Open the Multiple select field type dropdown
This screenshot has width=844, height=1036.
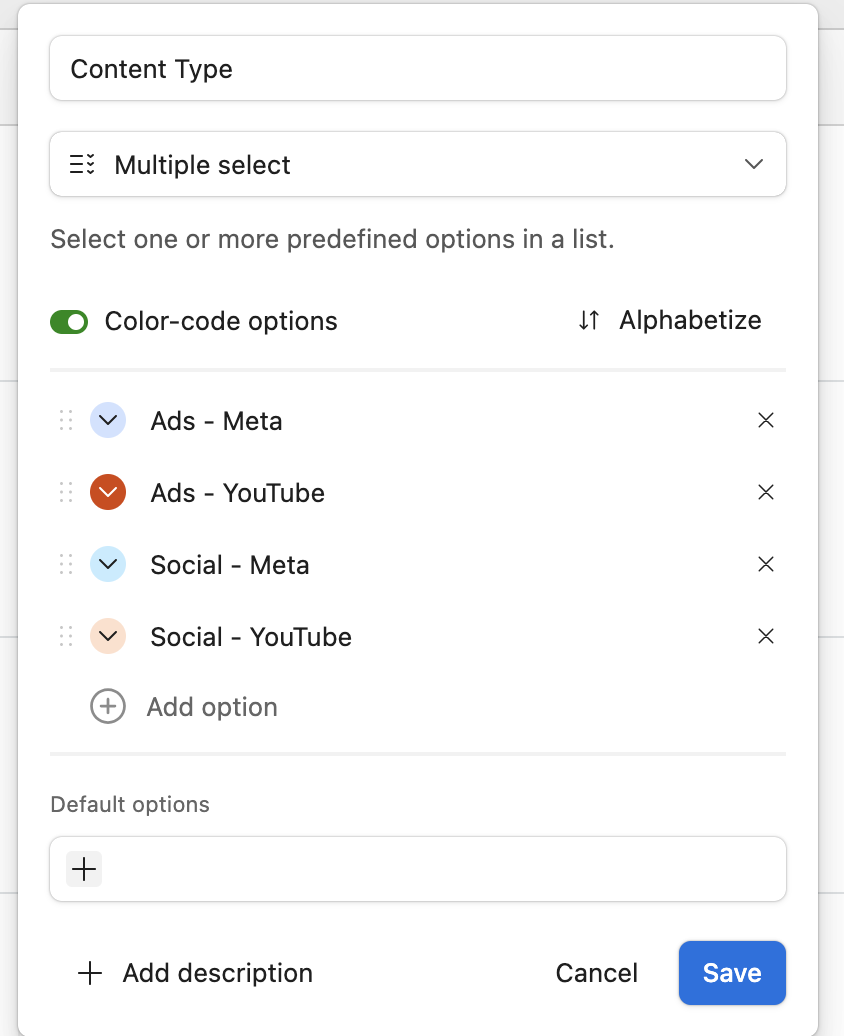(418, 165)
